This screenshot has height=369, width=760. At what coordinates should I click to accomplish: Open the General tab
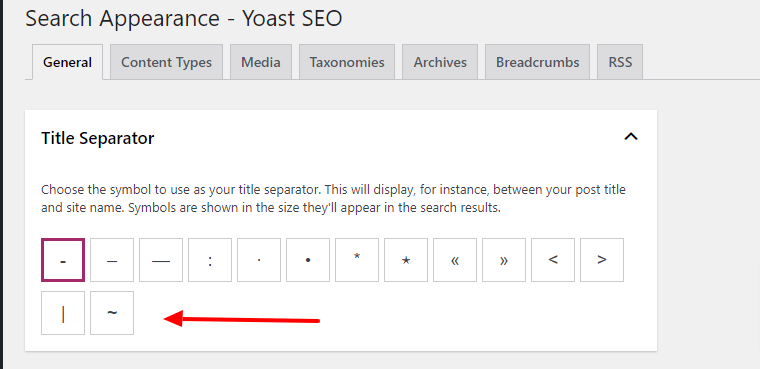pyautogui.click(x=67, y=62)
